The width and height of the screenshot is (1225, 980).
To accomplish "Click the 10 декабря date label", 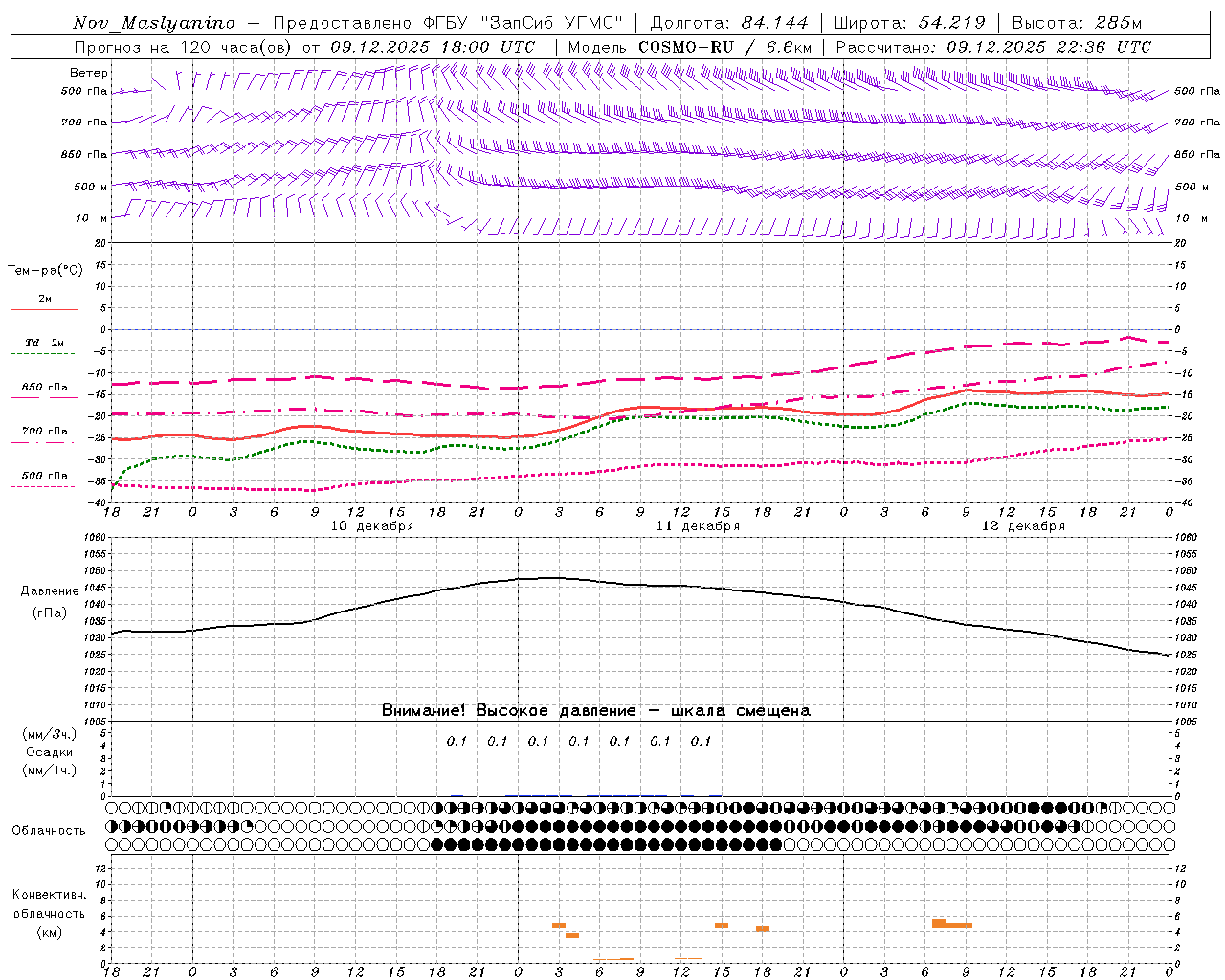I will tap(372, 526).
